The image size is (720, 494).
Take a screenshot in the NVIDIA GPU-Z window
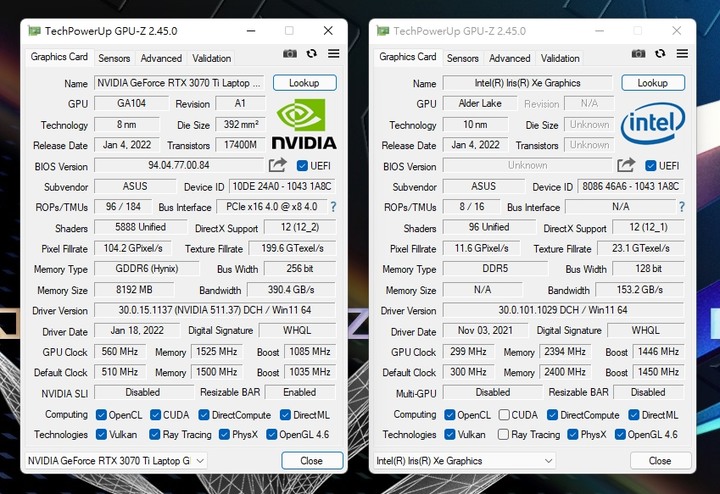290,54
